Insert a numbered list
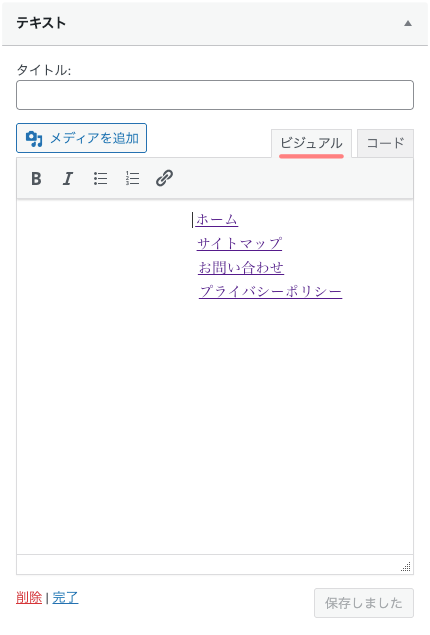The height and width of the screenshot is (635, 430). pyautogui.click(x=132, y=179)
